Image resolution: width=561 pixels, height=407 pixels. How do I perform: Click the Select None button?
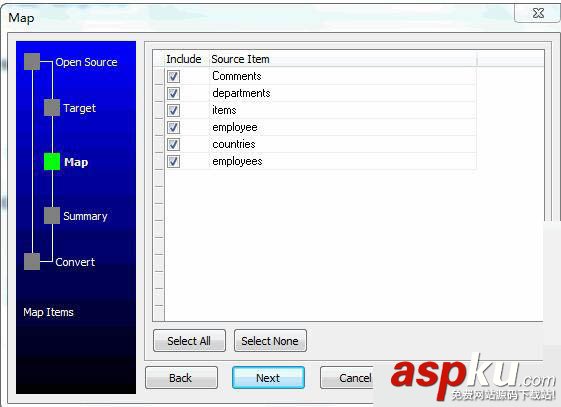pos(270,341)
